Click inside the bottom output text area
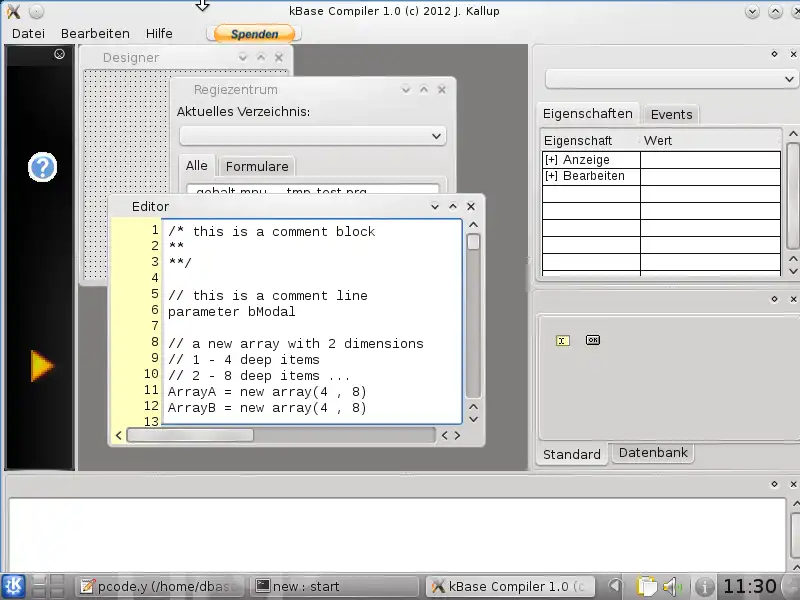The height and width of the screenshot is (600, 800). (x=397, y=534)
